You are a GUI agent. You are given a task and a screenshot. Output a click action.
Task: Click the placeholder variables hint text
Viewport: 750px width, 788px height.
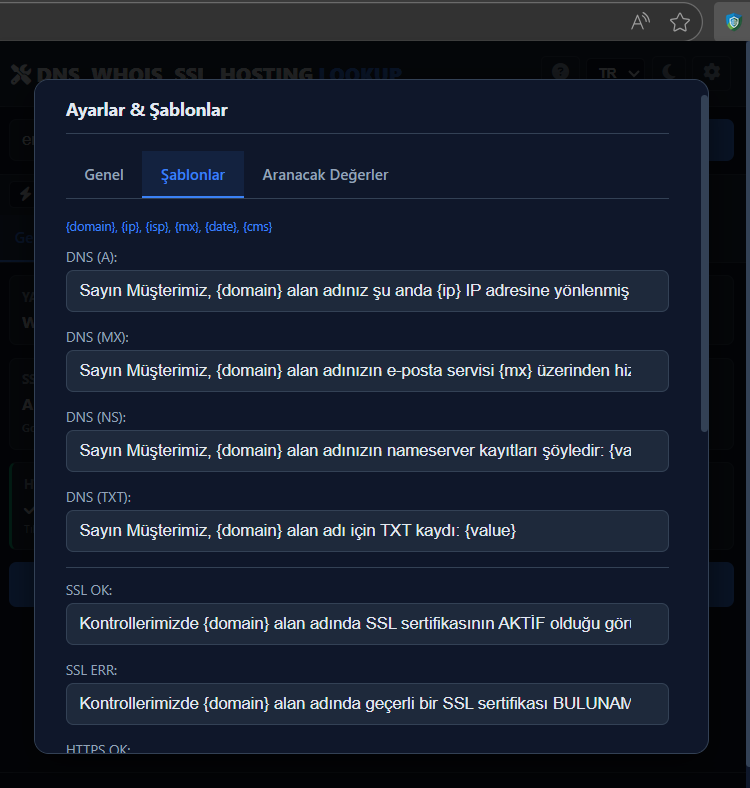(x=169, y=227)
